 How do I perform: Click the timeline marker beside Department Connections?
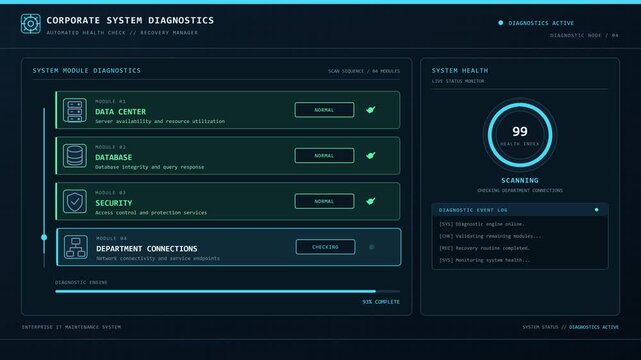(44, 237)
